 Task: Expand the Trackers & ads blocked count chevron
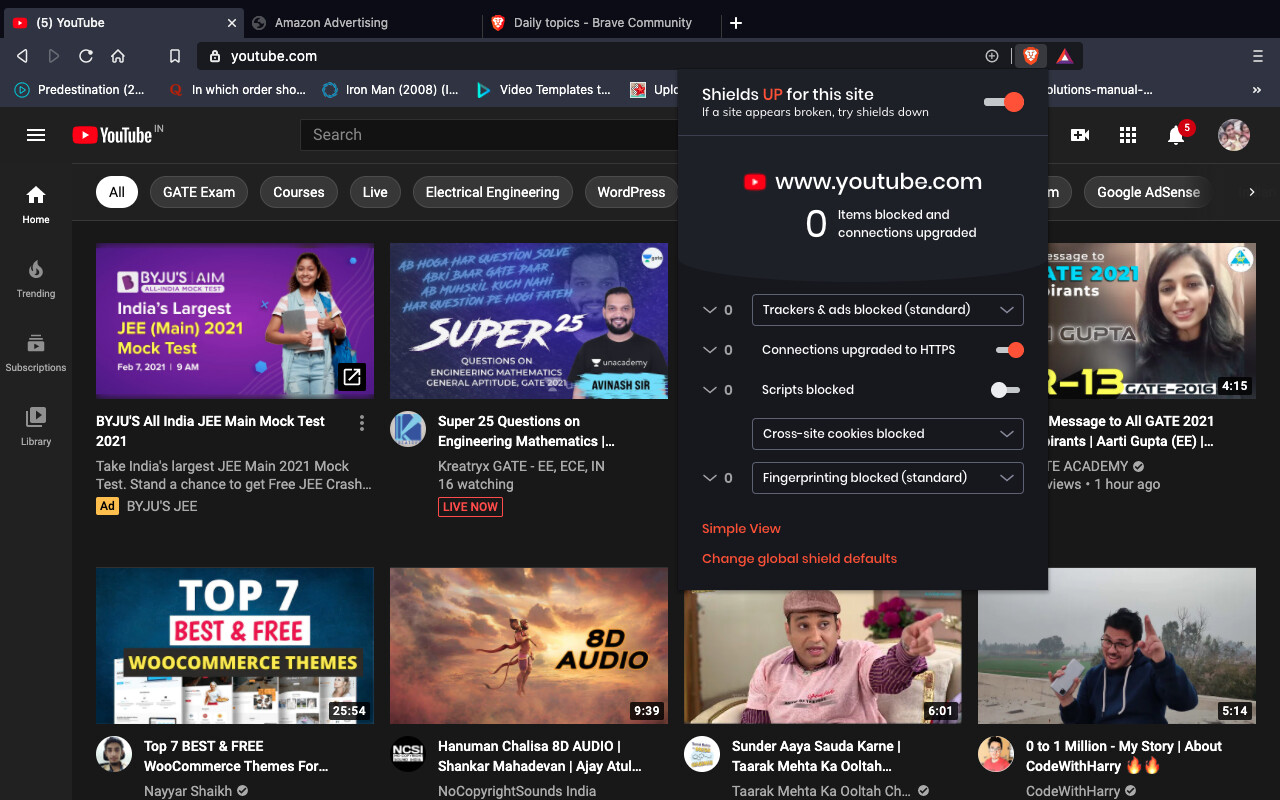pos(710,310)
